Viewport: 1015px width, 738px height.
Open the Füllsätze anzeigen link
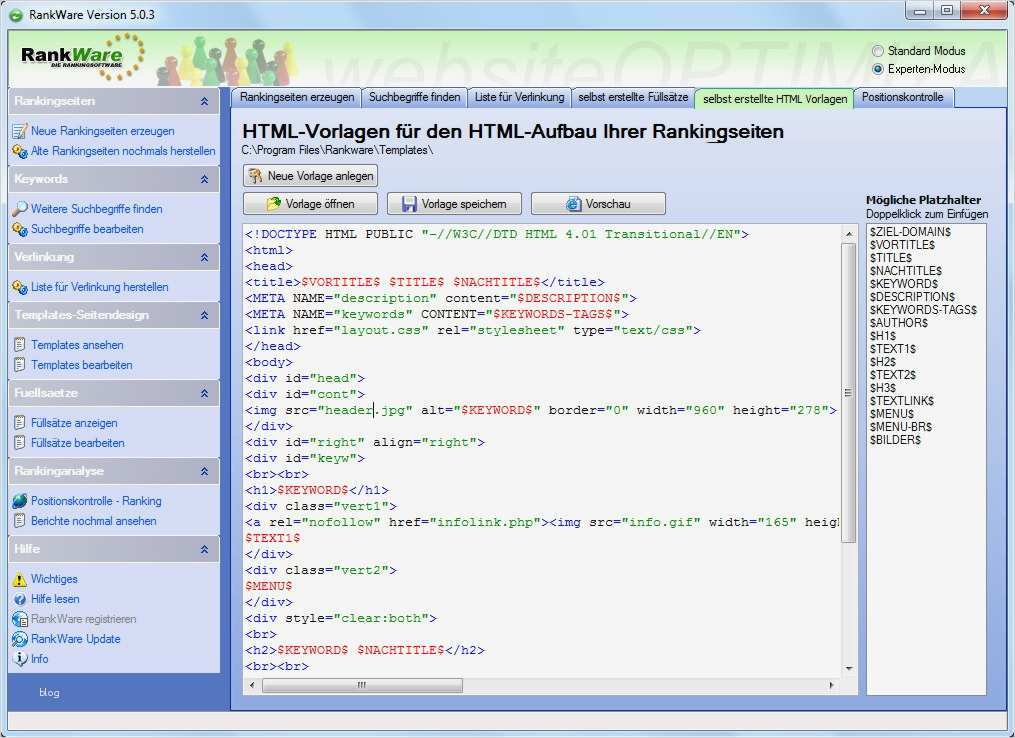click(x=74, y=423)
